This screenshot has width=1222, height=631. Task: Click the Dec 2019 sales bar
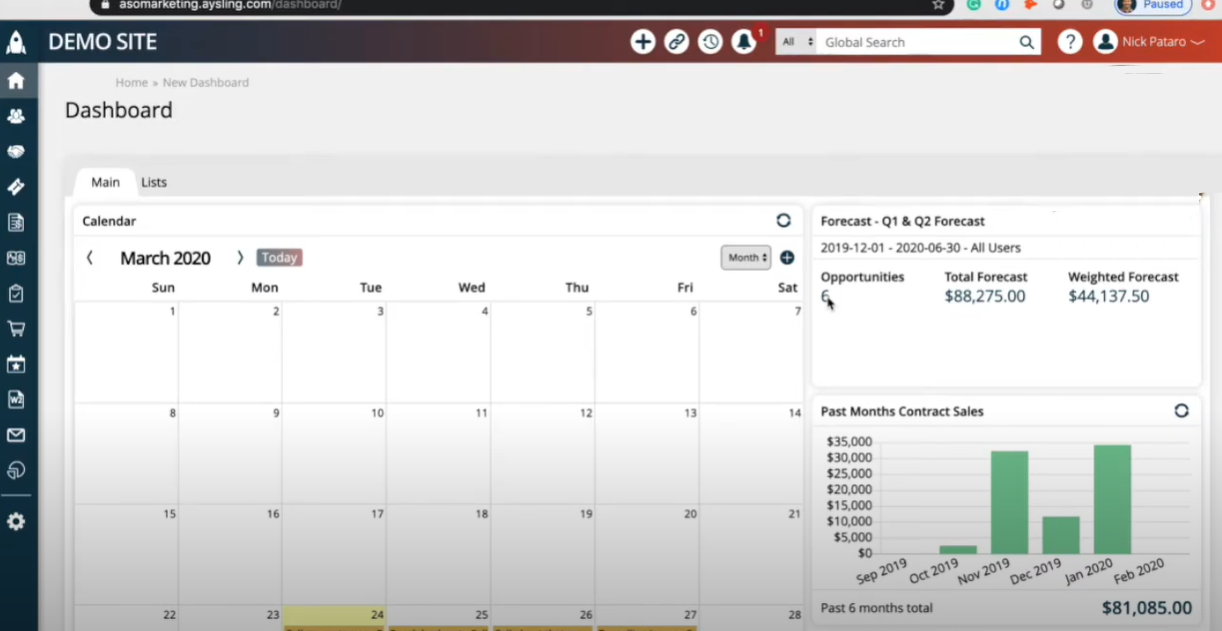[1061, 535]
